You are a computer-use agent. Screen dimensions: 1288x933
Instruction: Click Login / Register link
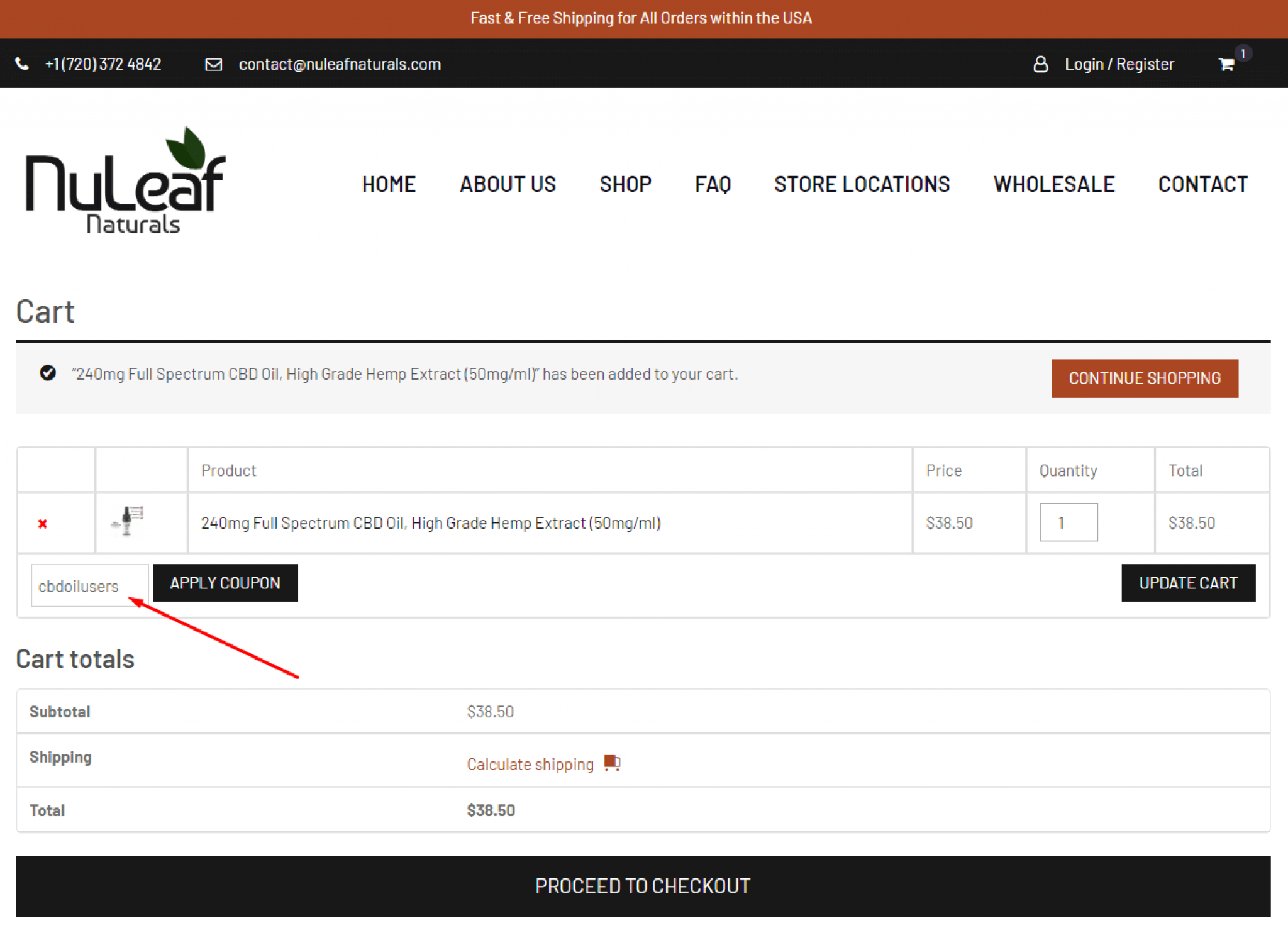1119,64
